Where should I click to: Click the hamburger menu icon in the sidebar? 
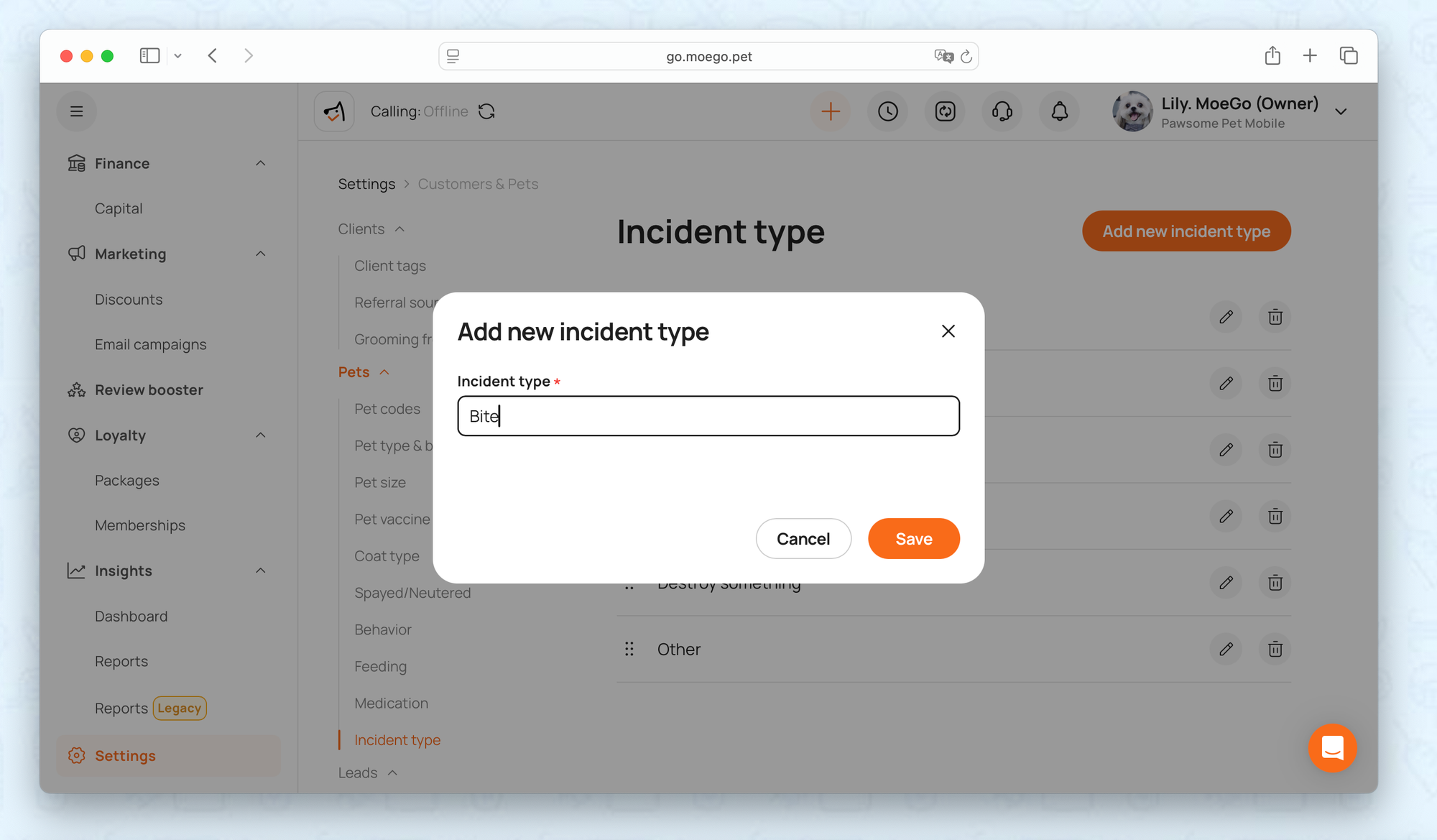pos(77,111)
